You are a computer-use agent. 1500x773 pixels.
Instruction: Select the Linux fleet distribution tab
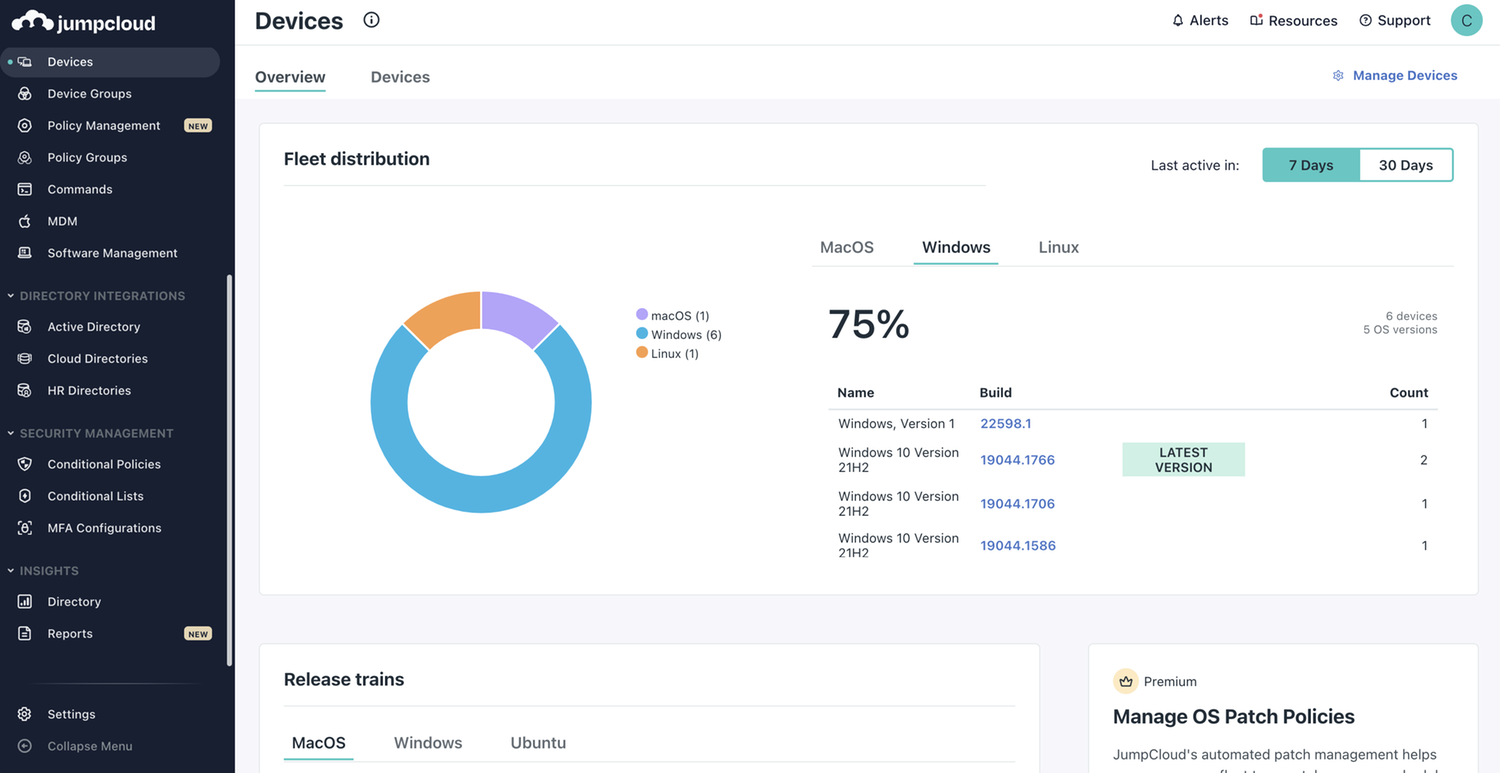coord(1059,247)
